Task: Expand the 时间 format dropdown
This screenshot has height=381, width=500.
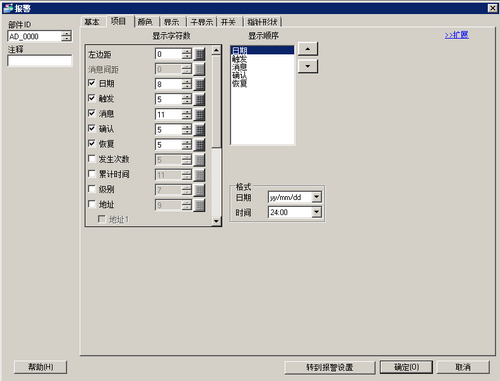Action: click(x=316, y=212)
